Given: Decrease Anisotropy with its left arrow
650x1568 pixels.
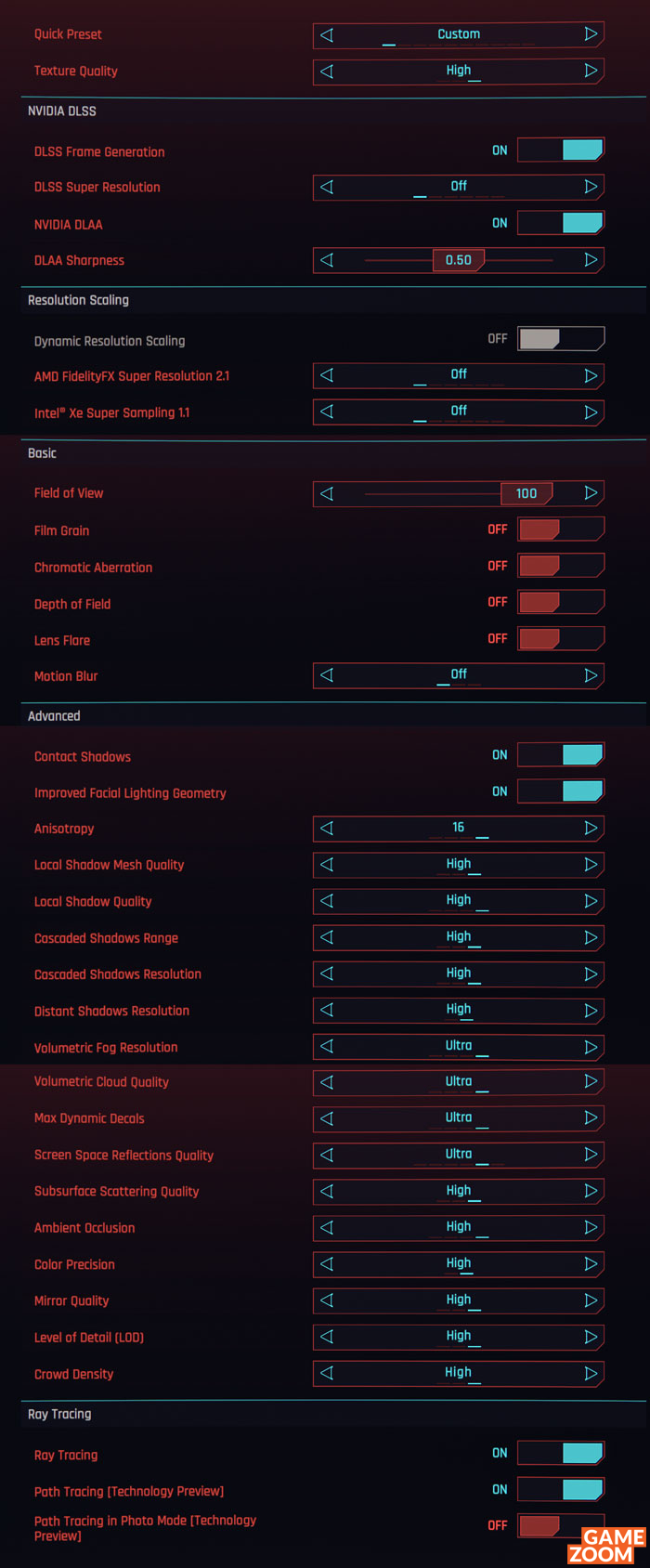Looking at the screenshot, I should tap(327, 828).
